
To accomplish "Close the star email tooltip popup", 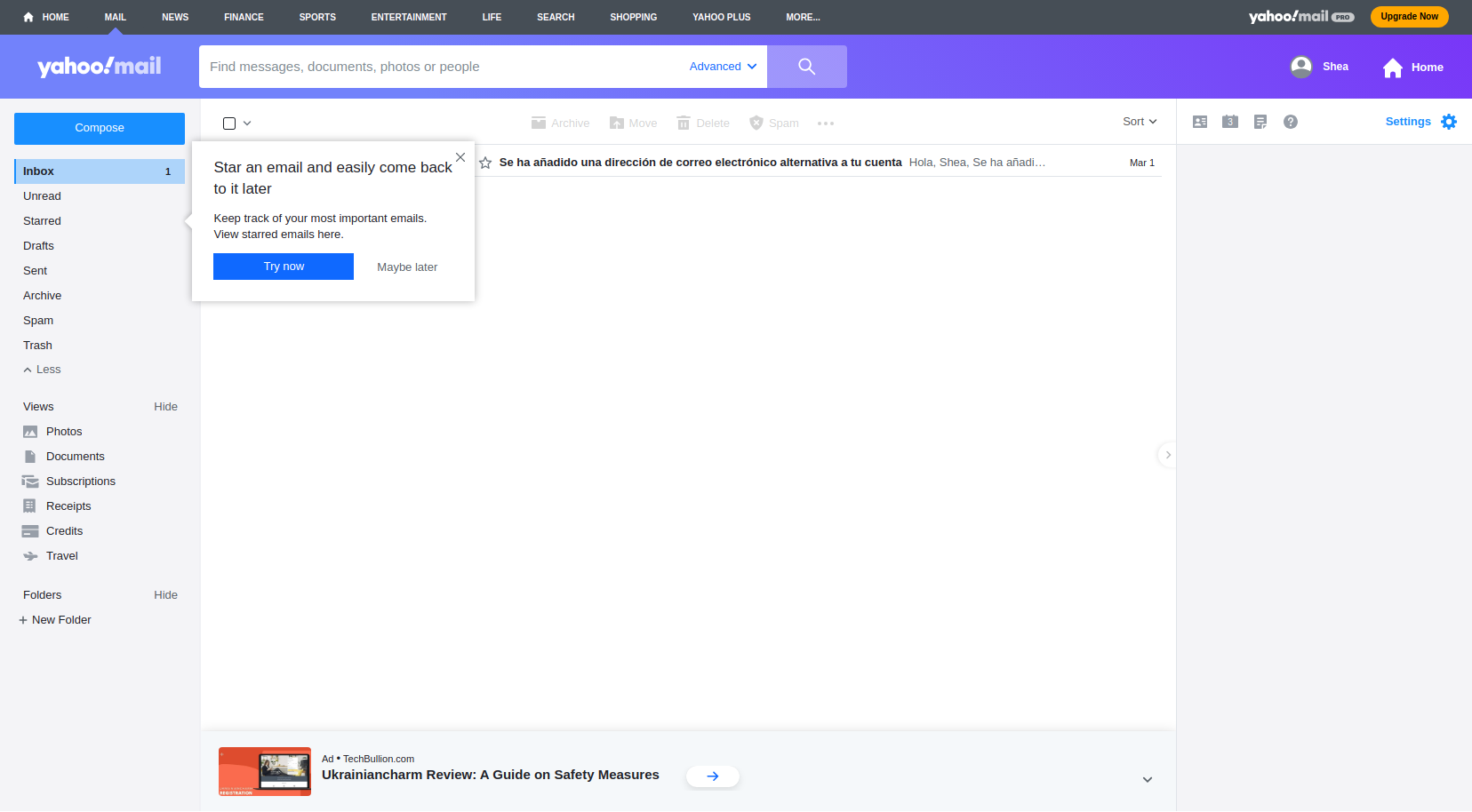I will click(460, 157).
